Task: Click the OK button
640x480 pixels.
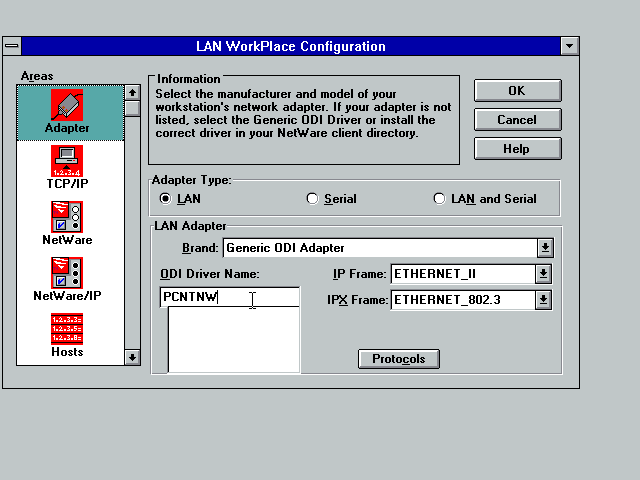Action: [518, 90]
